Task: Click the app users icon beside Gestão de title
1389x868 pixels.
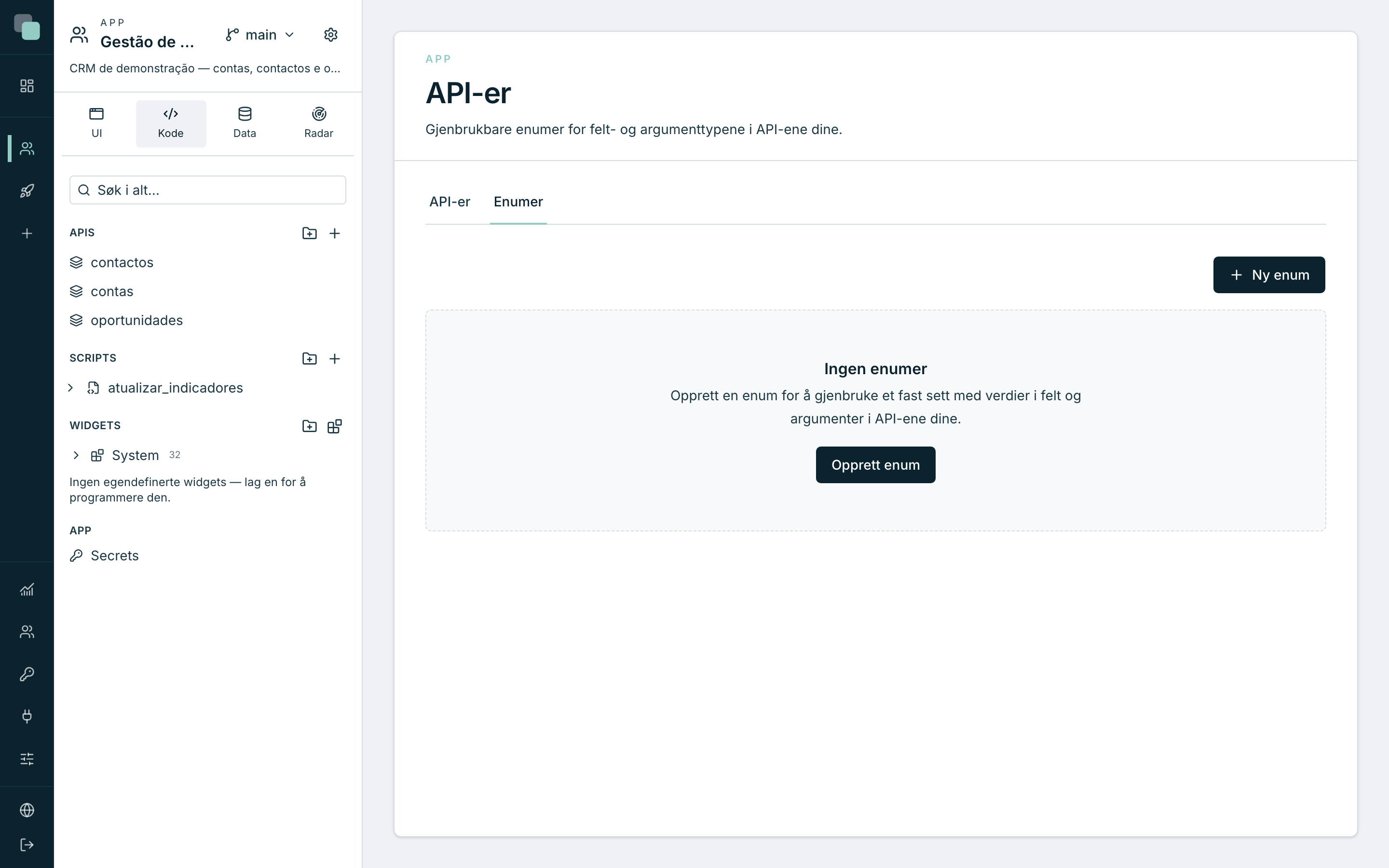Action: pos(79,35)
